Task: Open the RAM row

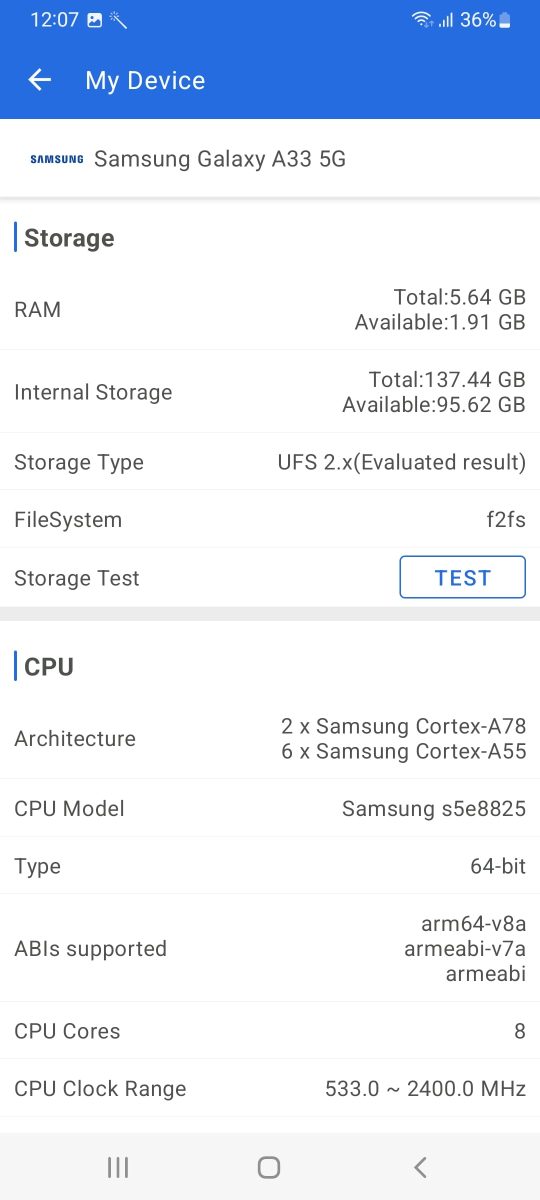Action: pyautogui.click(x=270, y=309)
